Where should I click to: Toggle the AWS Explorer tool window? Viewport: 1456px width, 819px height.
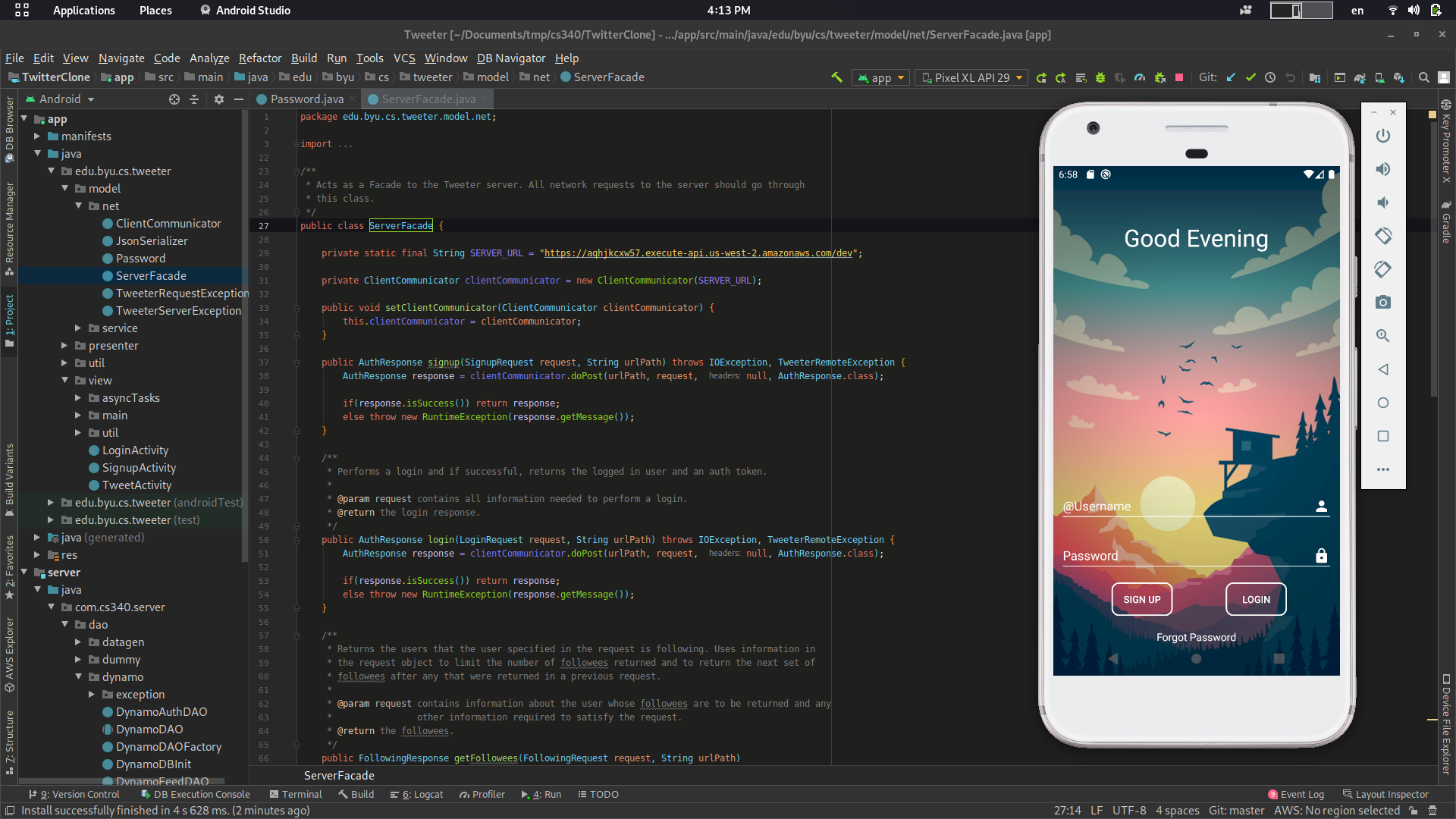[x=9, y=655]
